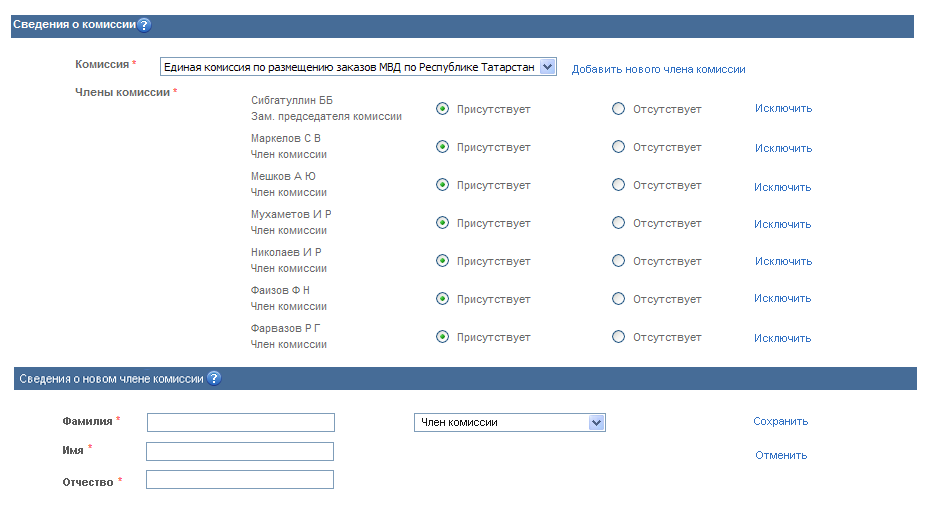Choose Присутствует for Николаев И Р

(442, 260)
